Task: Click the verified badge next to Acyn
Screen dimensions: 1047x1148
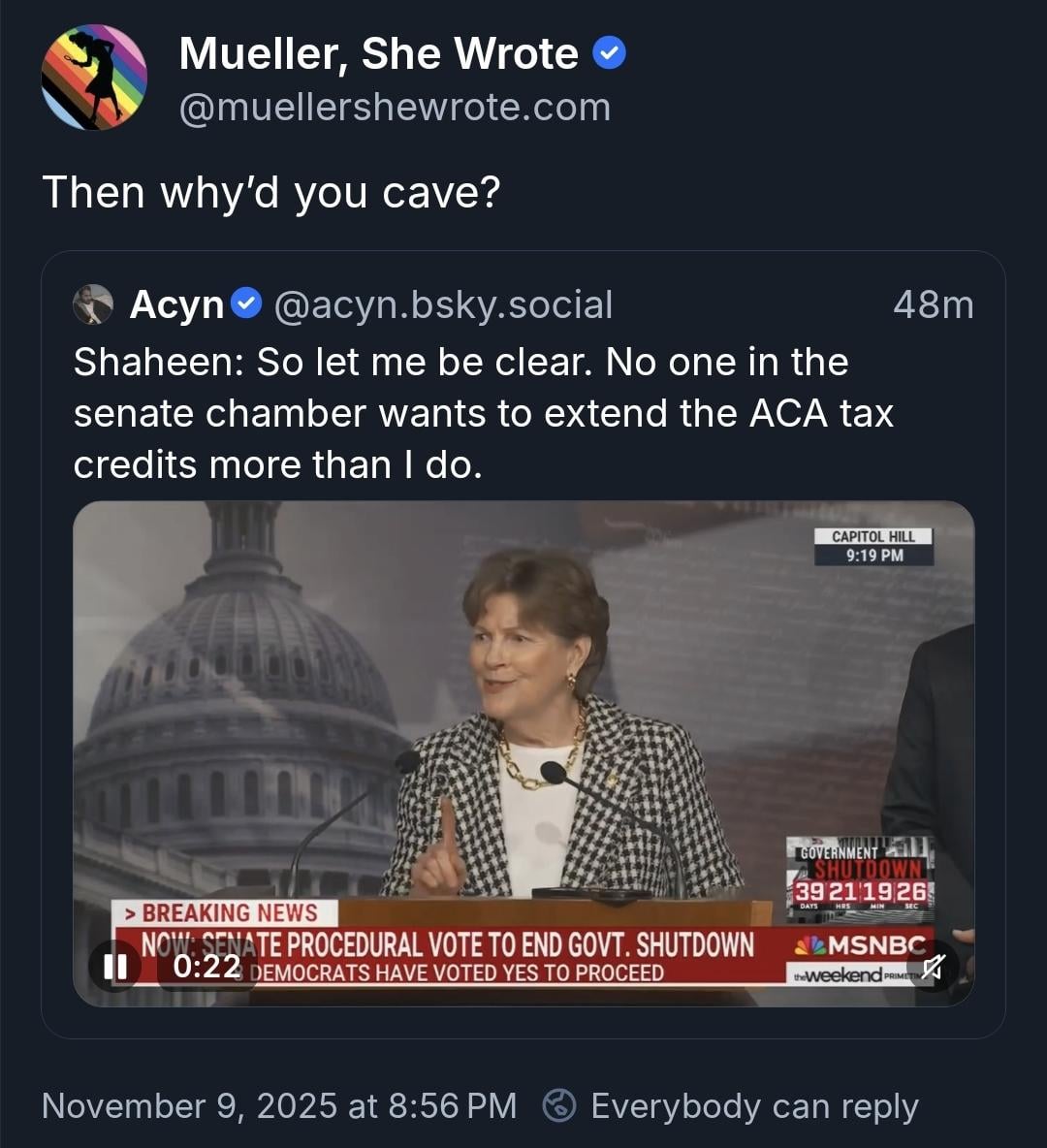Action: click(x=248, y=304)
